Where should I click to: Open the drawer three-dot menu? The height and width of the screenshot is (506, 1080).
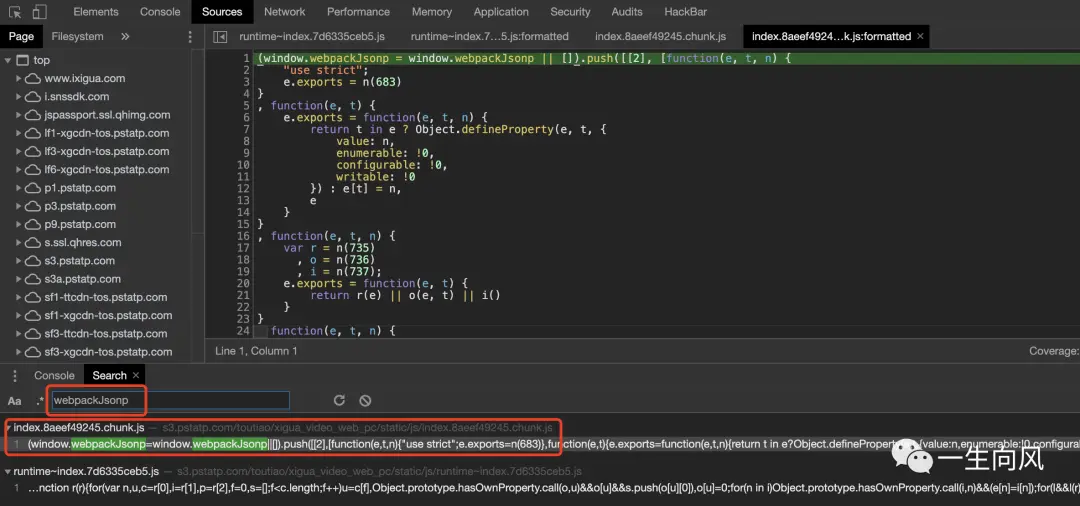pyautogui.click(x=14, y=375)
